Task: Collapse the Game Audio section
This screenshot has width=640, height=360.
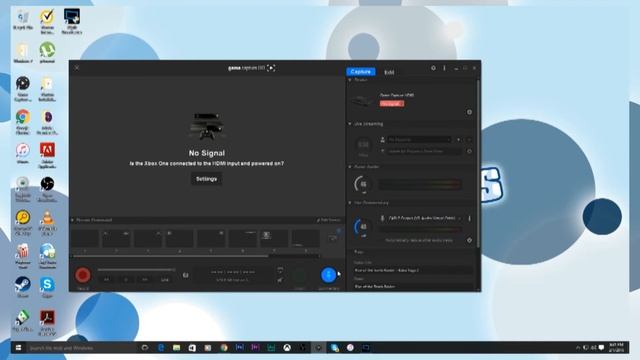Action: pyautogui.click(x=350, y=167)
